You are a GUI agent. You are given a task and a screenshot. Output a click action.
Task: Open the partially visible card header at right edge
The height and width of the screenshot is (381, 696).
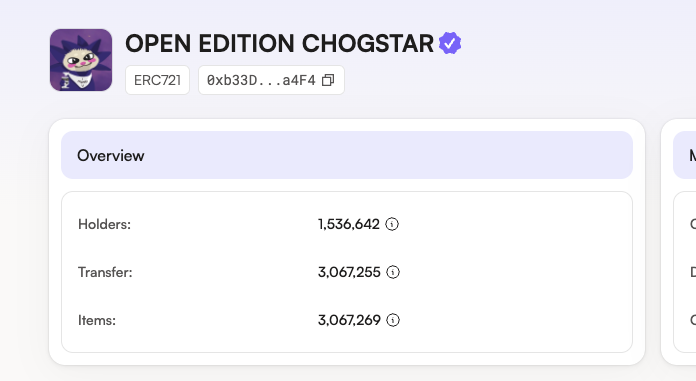point(684,155)
